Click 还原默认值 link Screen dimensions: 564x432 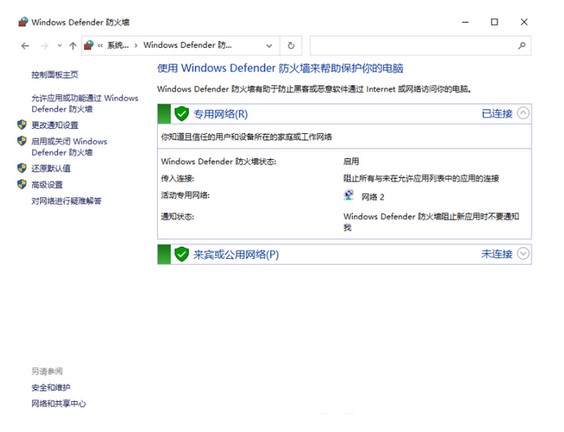51,168
